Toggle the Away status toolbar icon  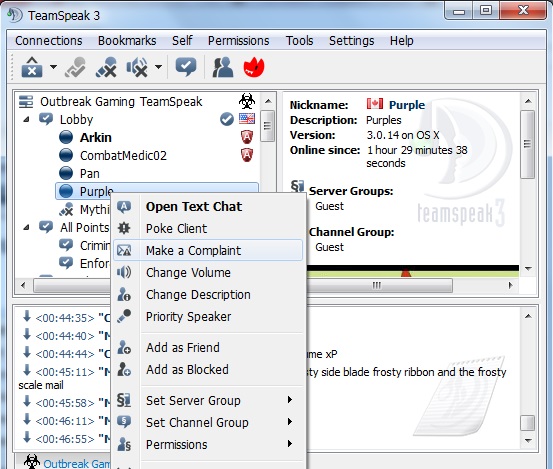tap(186, 67)
